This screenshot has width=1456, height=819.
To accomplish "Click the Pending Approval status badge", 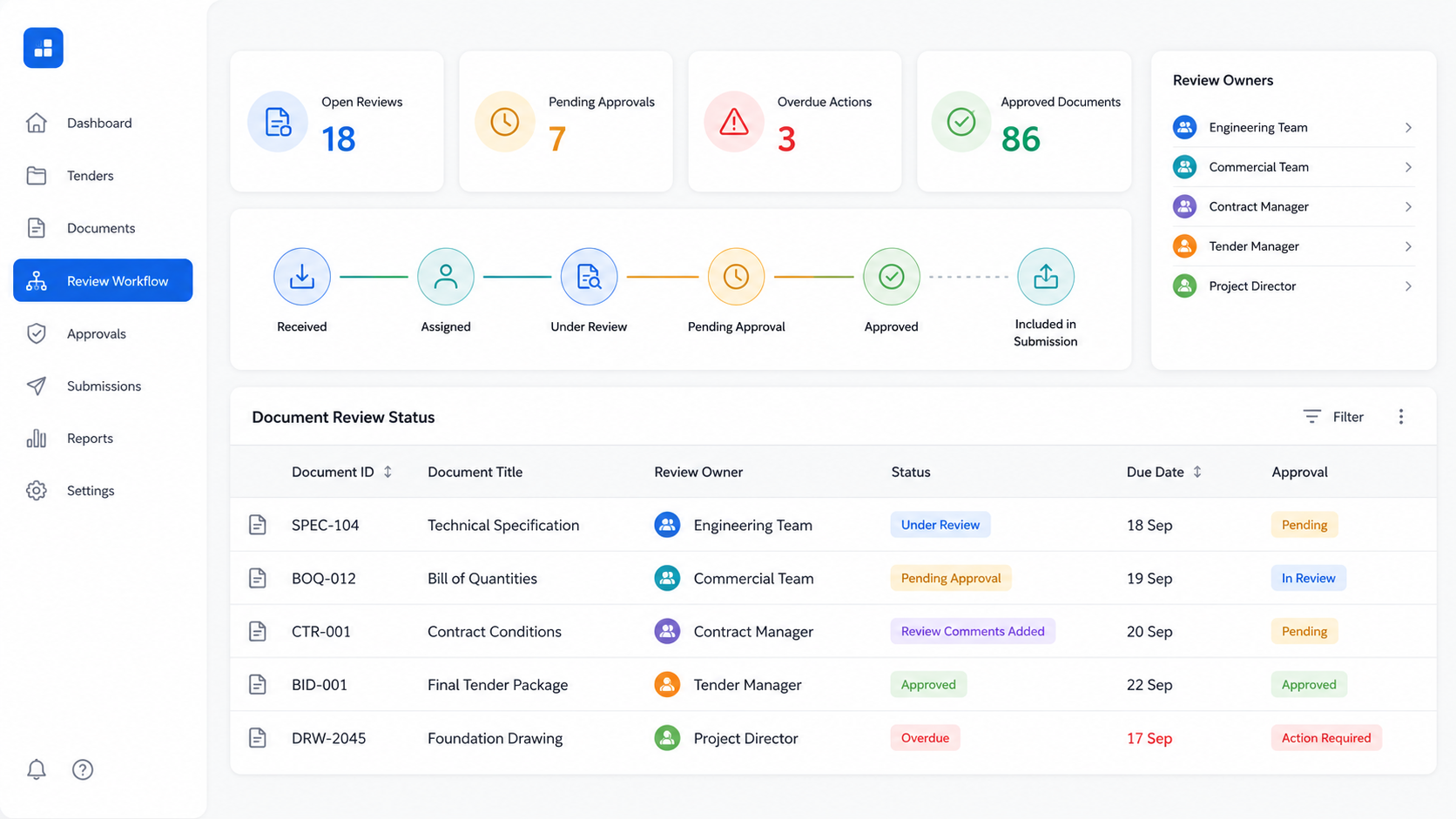I will point(951,578).
